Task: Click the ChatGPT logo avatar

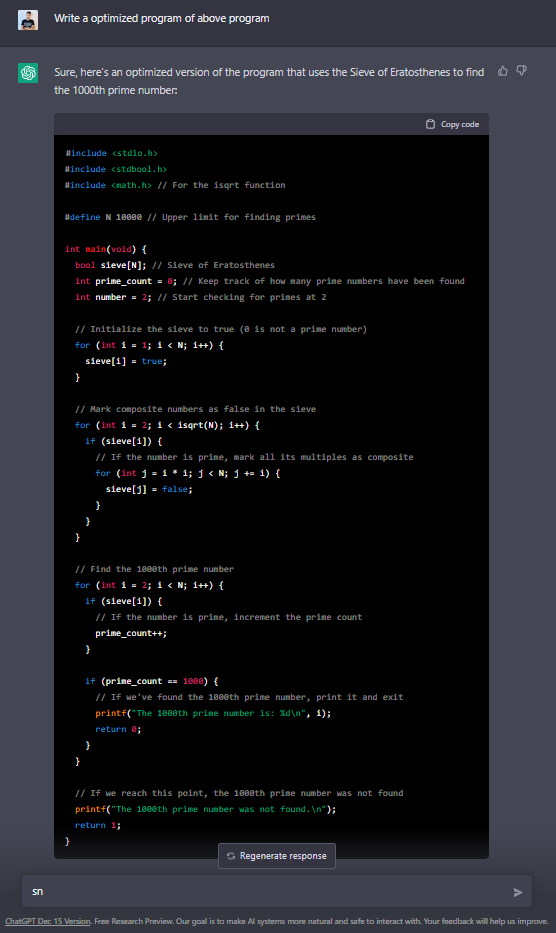Action: point(28,73)
